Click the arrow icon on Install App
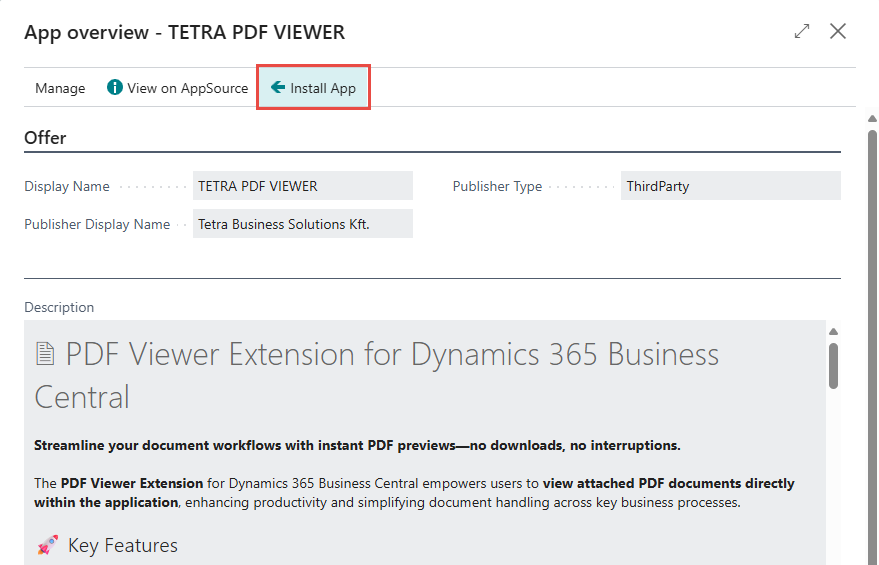This screenshot has height=565, width=879. (x=277, y=87)
